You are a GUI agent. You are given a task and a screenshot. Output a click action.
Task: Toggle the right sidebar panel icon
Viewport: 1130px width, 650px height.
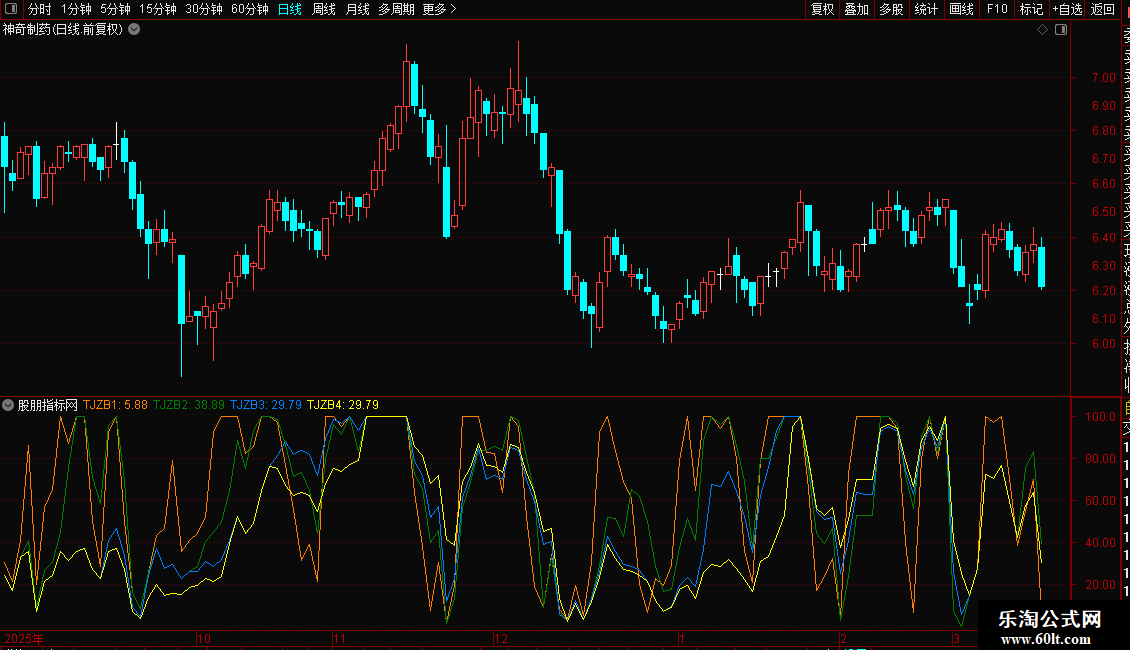coord(1061,30)
